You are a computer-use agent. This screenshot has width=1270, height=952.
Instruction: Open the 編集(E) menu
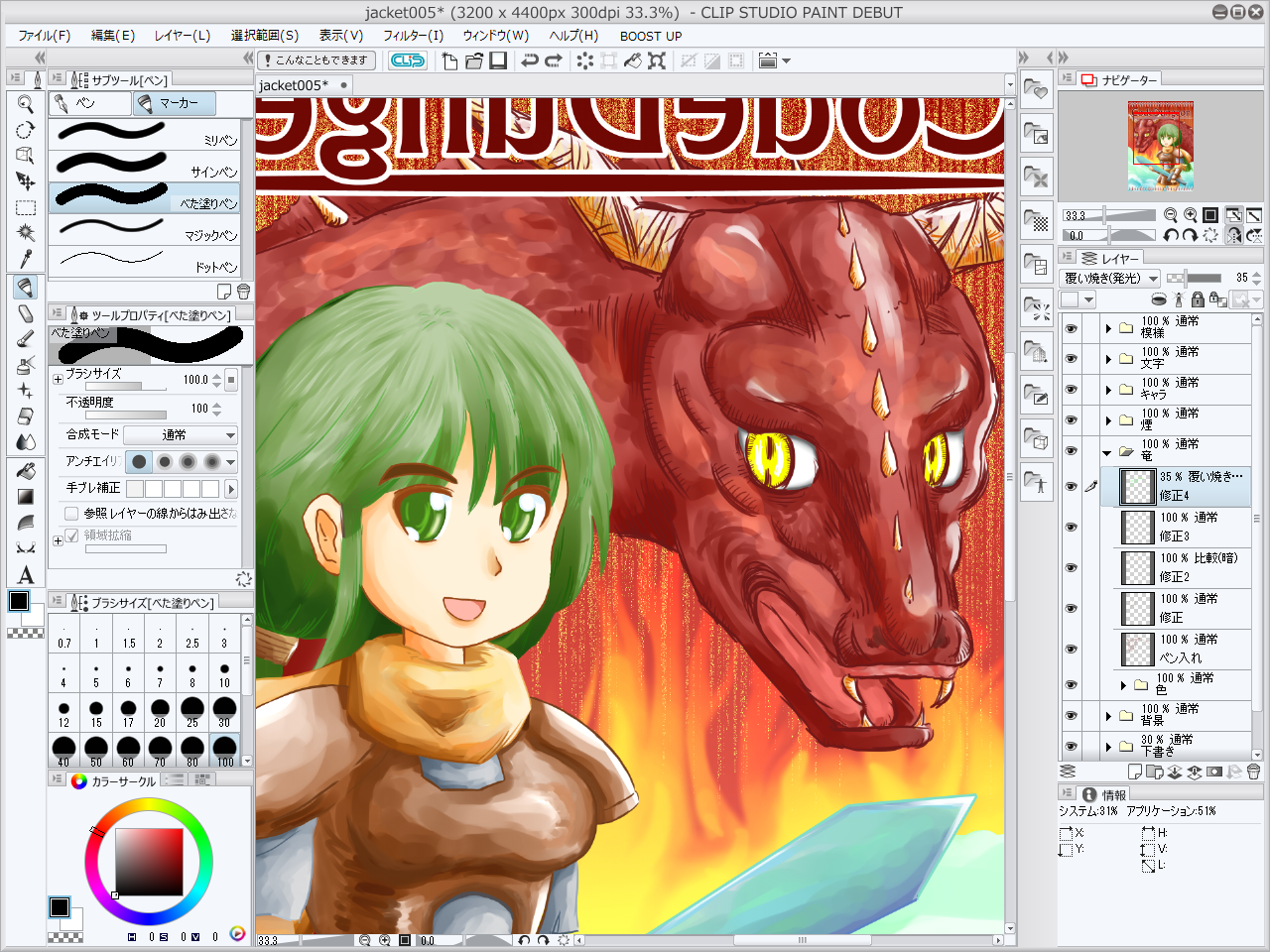[x=113, y=36]
